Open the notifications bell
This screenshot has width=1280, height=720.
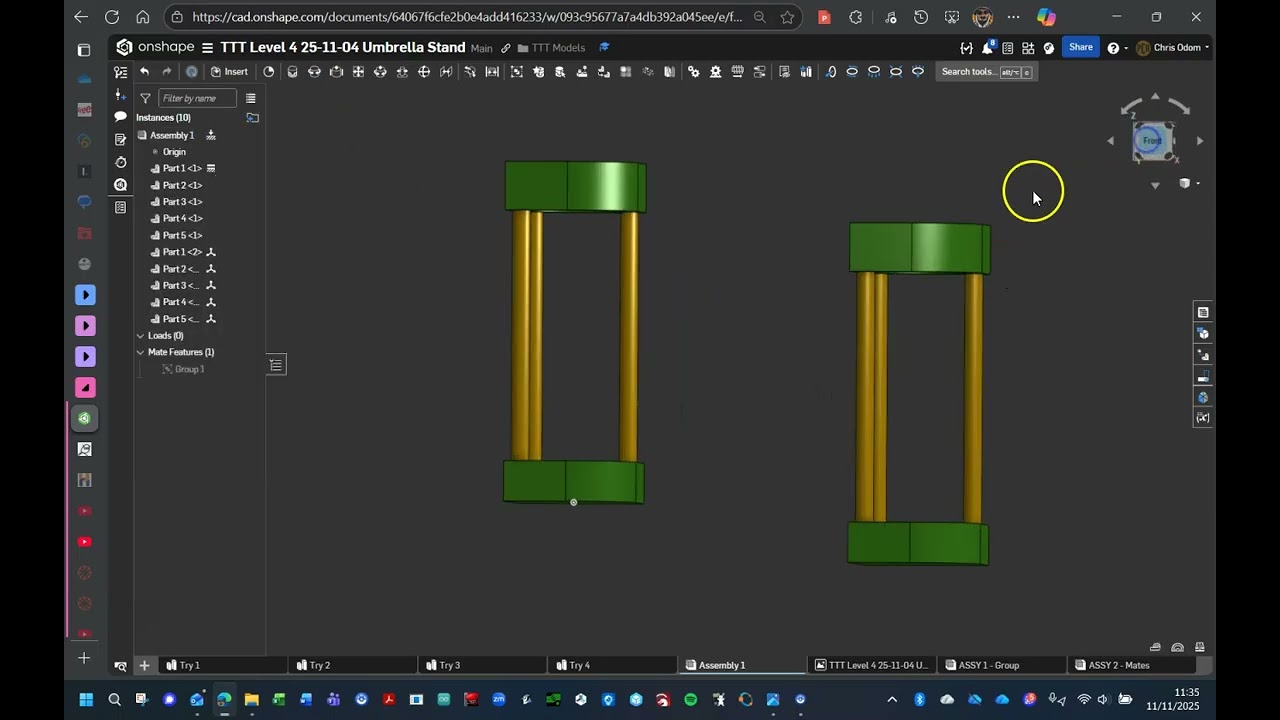point(988,47)
